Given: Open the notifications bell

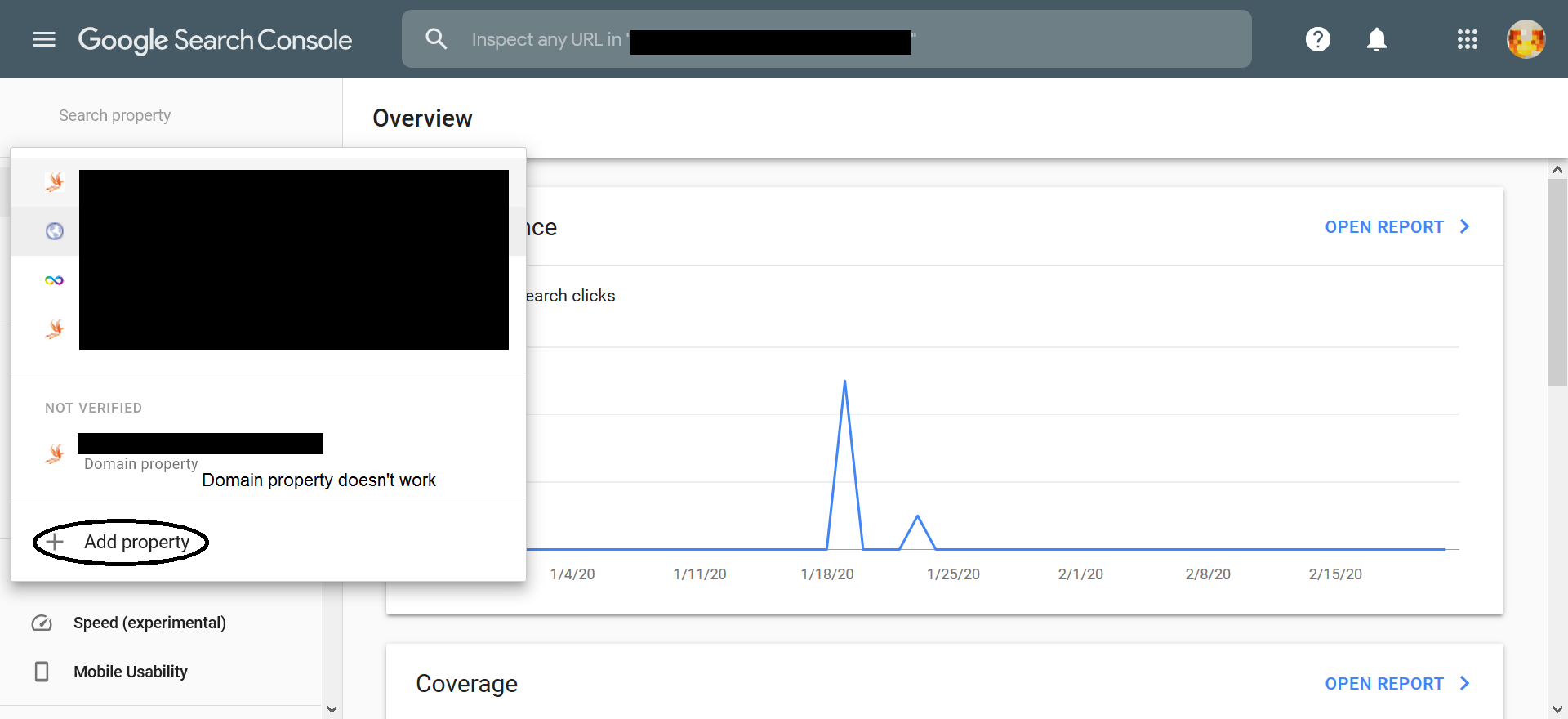Looking at the screenshot, I should point(1376,39).
